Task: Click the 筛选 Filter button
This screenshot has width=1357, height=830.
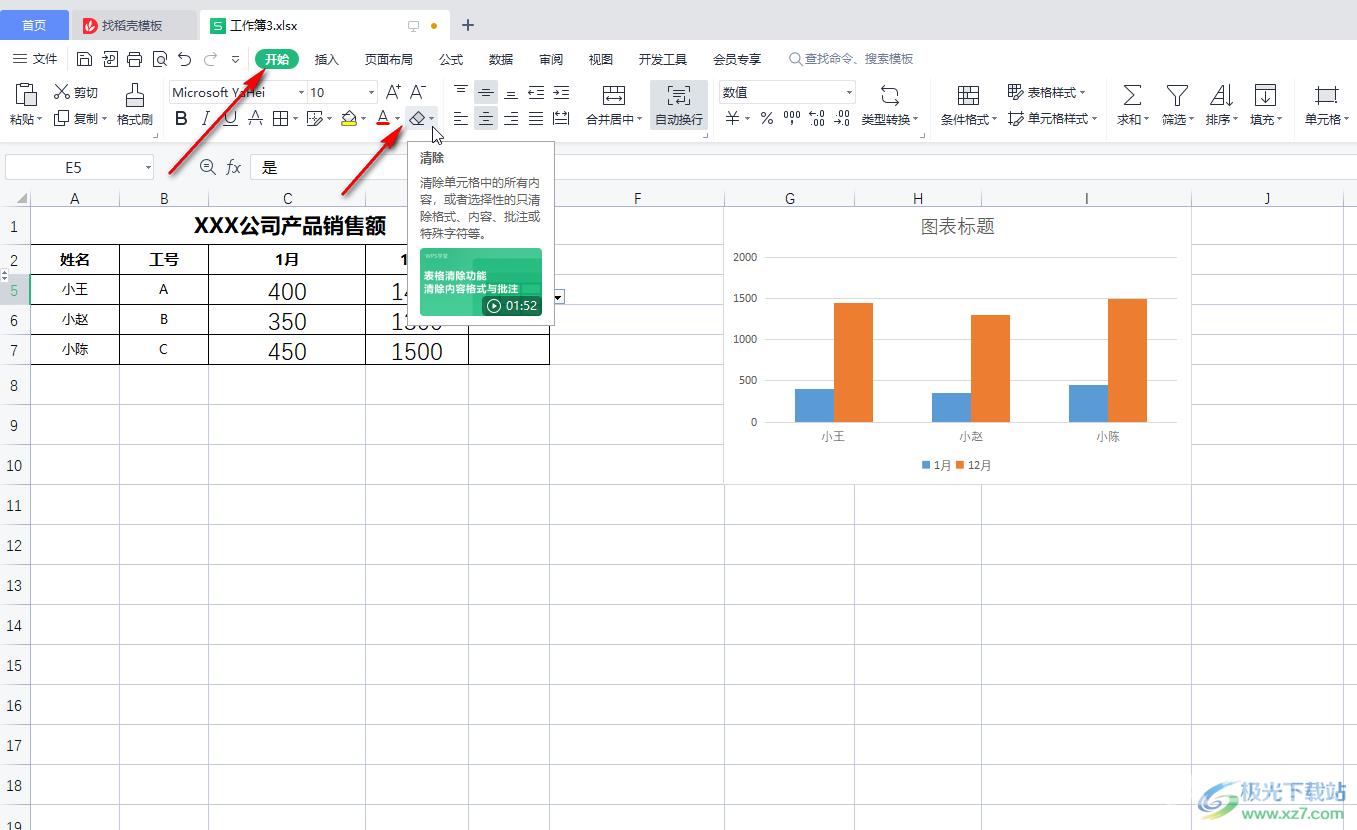Action: [1177, 105]
